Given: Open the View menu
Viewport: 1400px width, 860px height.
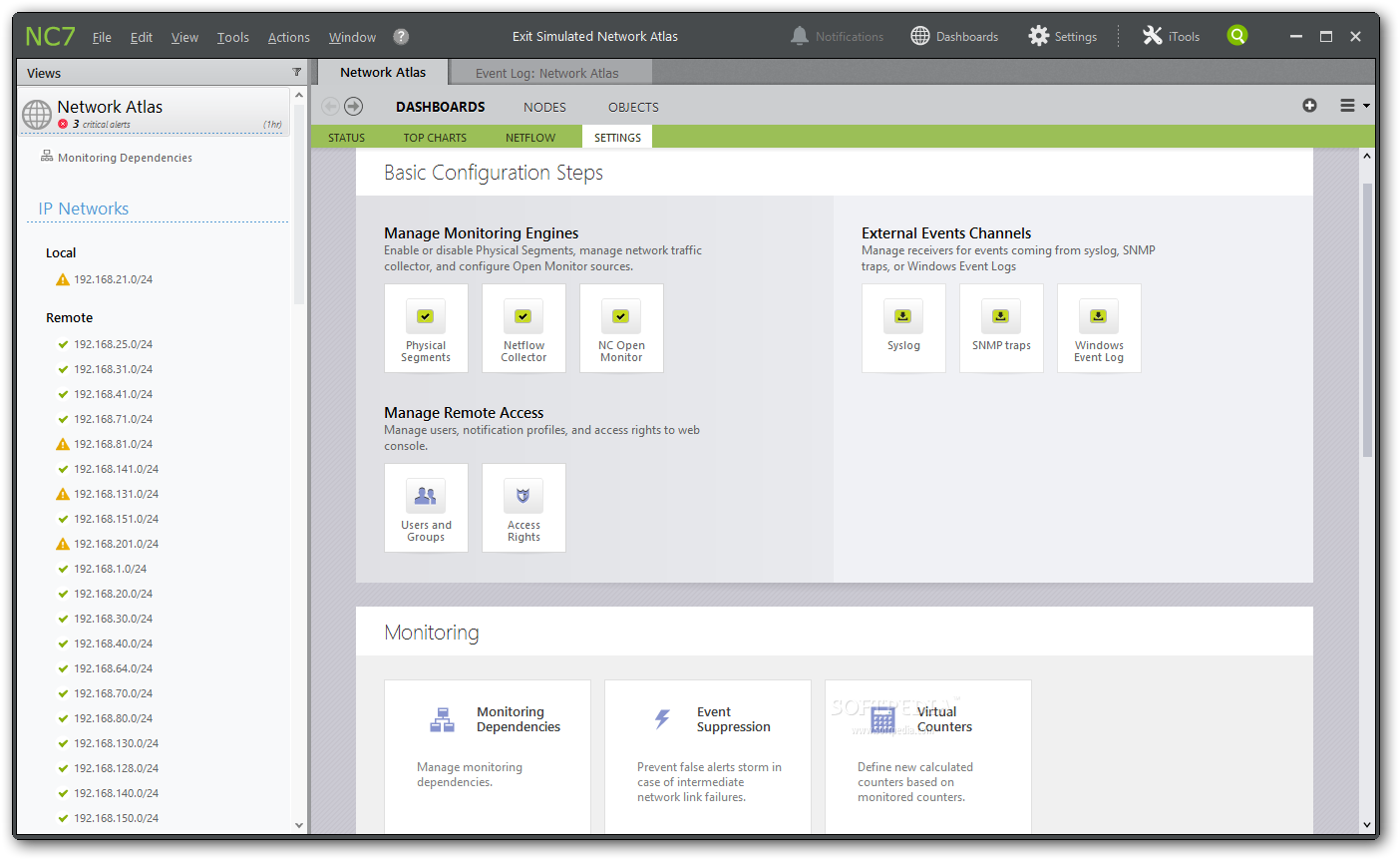Looking at the screenshot, I should point(184,38).
